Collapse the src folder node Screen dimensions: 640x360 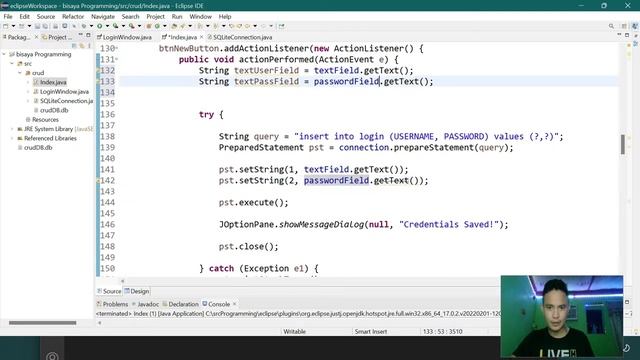(x=12, y=64)
